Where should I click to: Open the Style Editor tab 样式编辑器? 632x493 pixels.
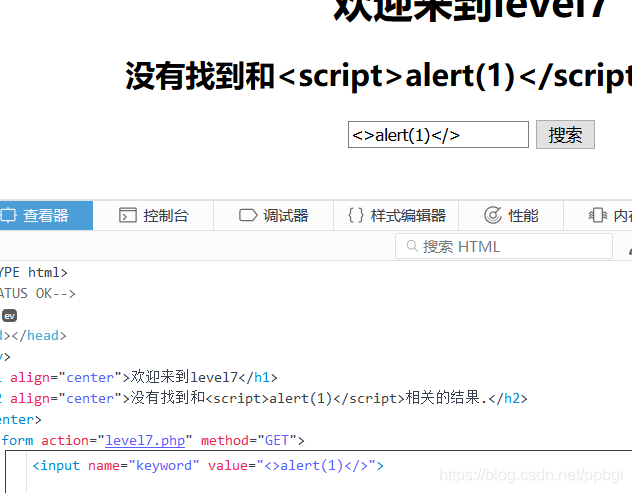[x=396, y=215]
